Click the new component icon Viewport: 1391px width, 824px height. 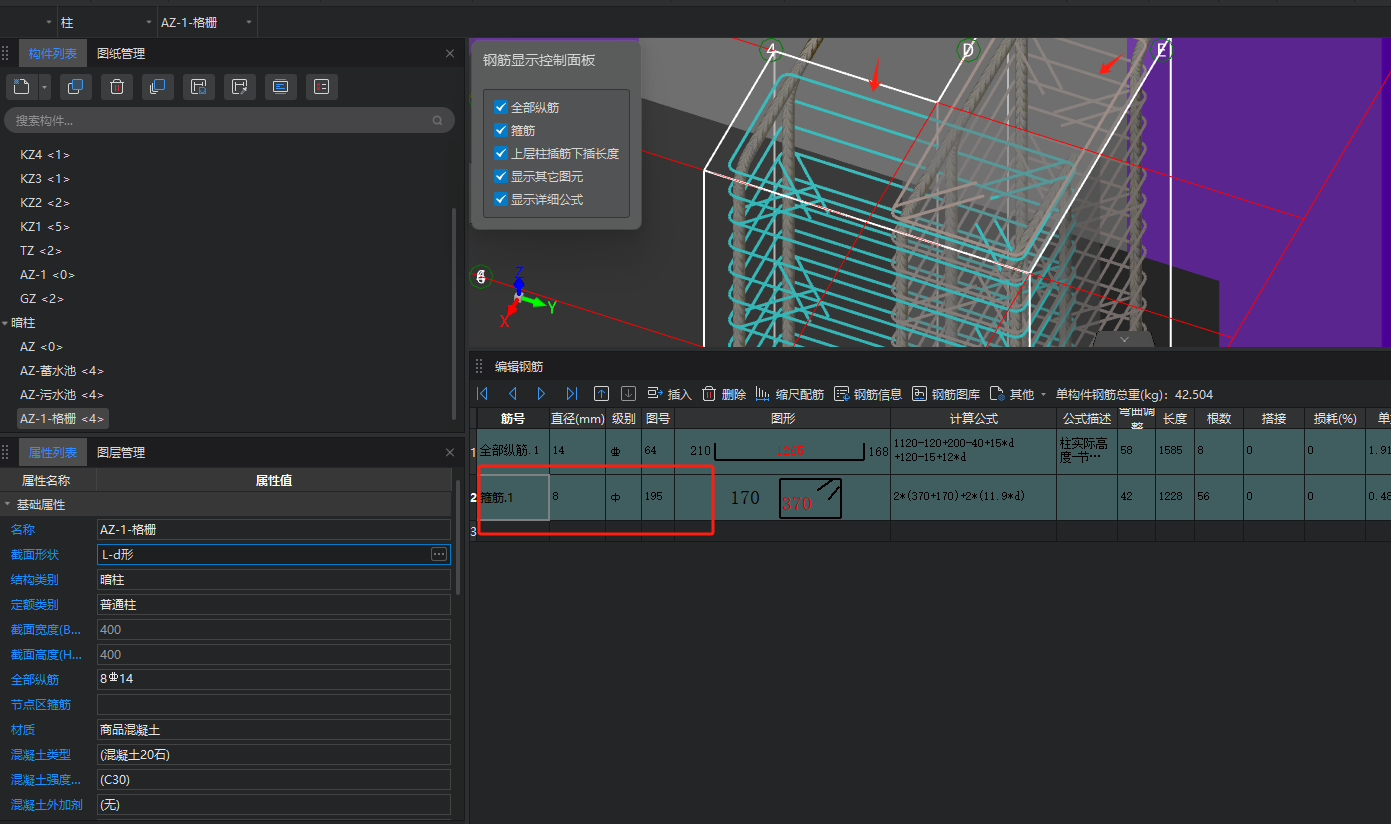pyautogui.click(x=22, y=87)
